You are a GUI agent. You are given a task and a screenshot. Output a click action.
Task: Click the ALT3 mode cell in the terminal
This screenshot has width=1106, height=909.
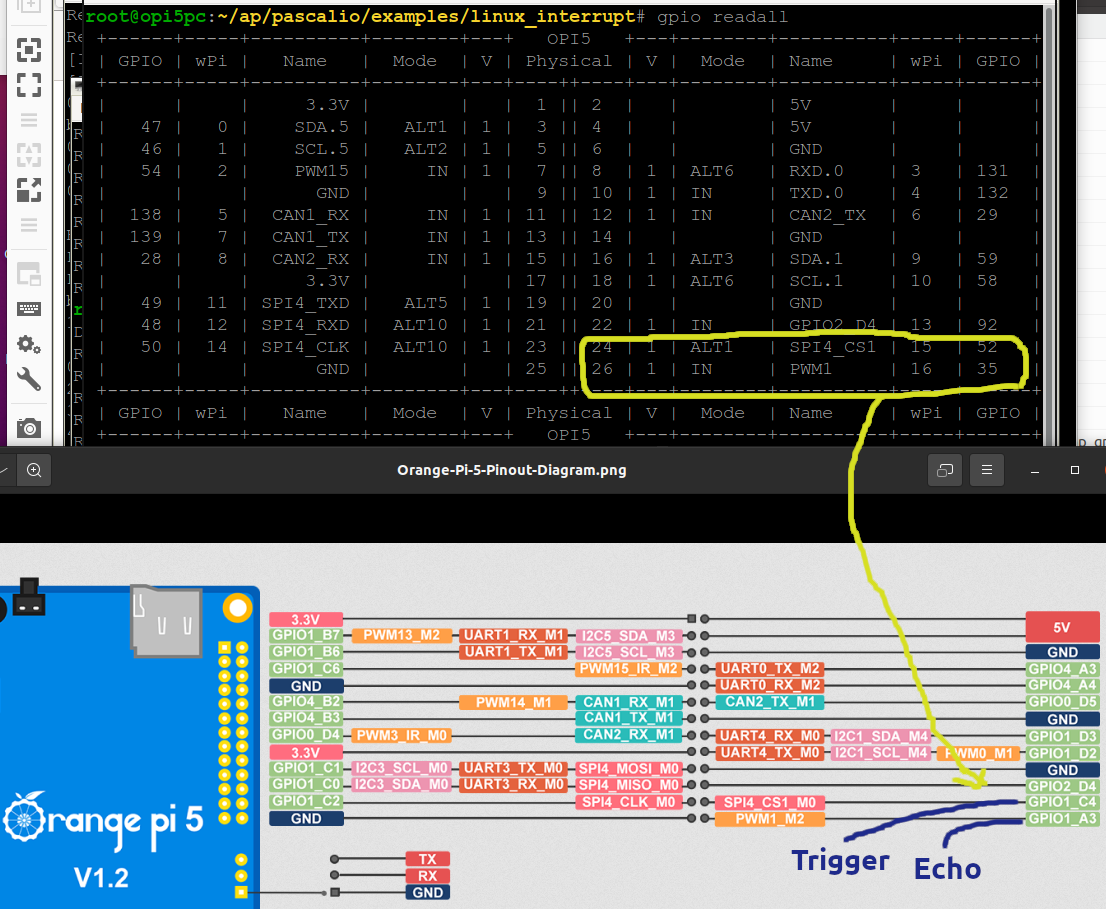coord(712,259)
